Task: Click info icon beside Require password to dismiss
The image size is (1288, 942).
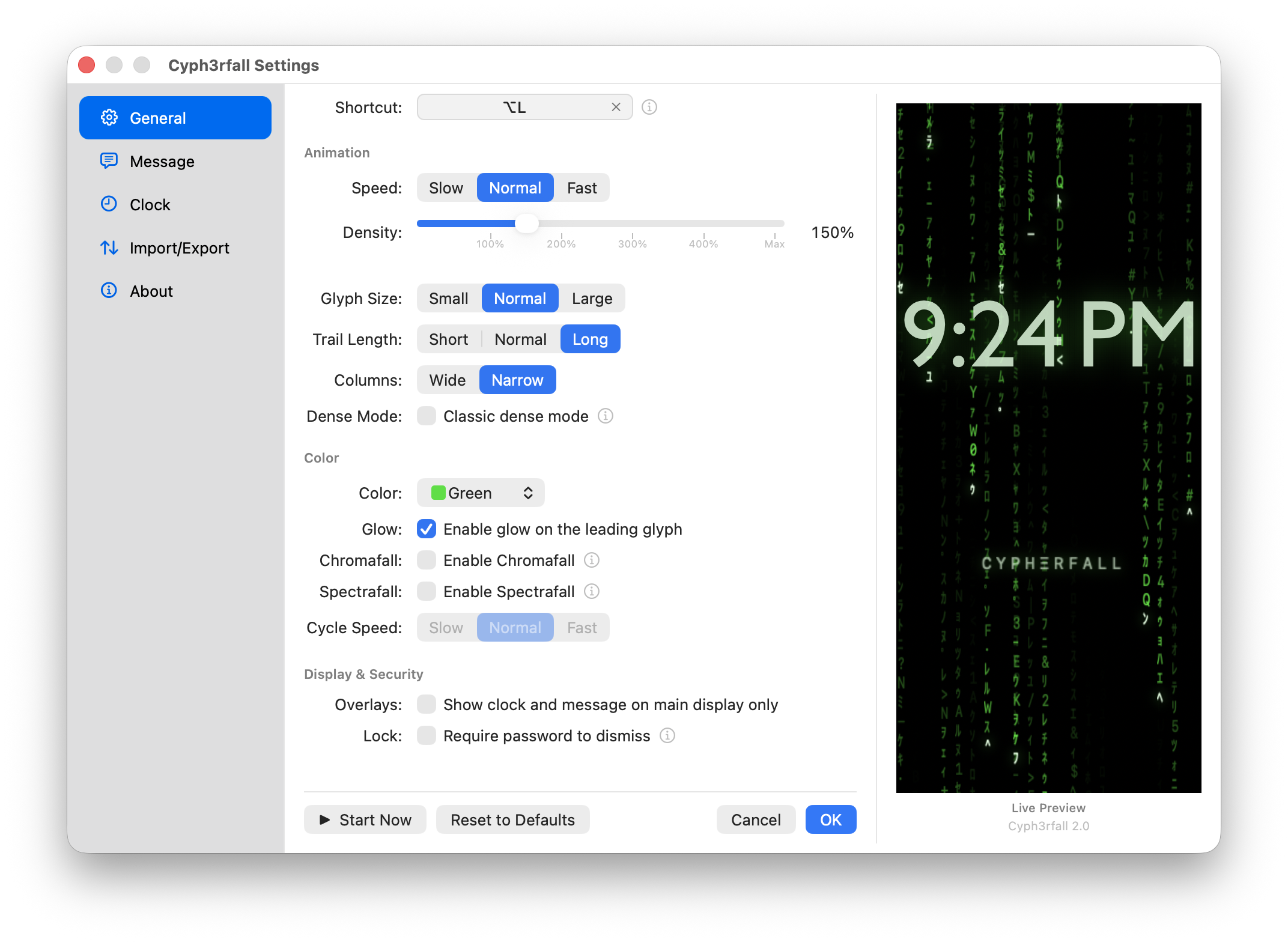Action: (667, 735)
